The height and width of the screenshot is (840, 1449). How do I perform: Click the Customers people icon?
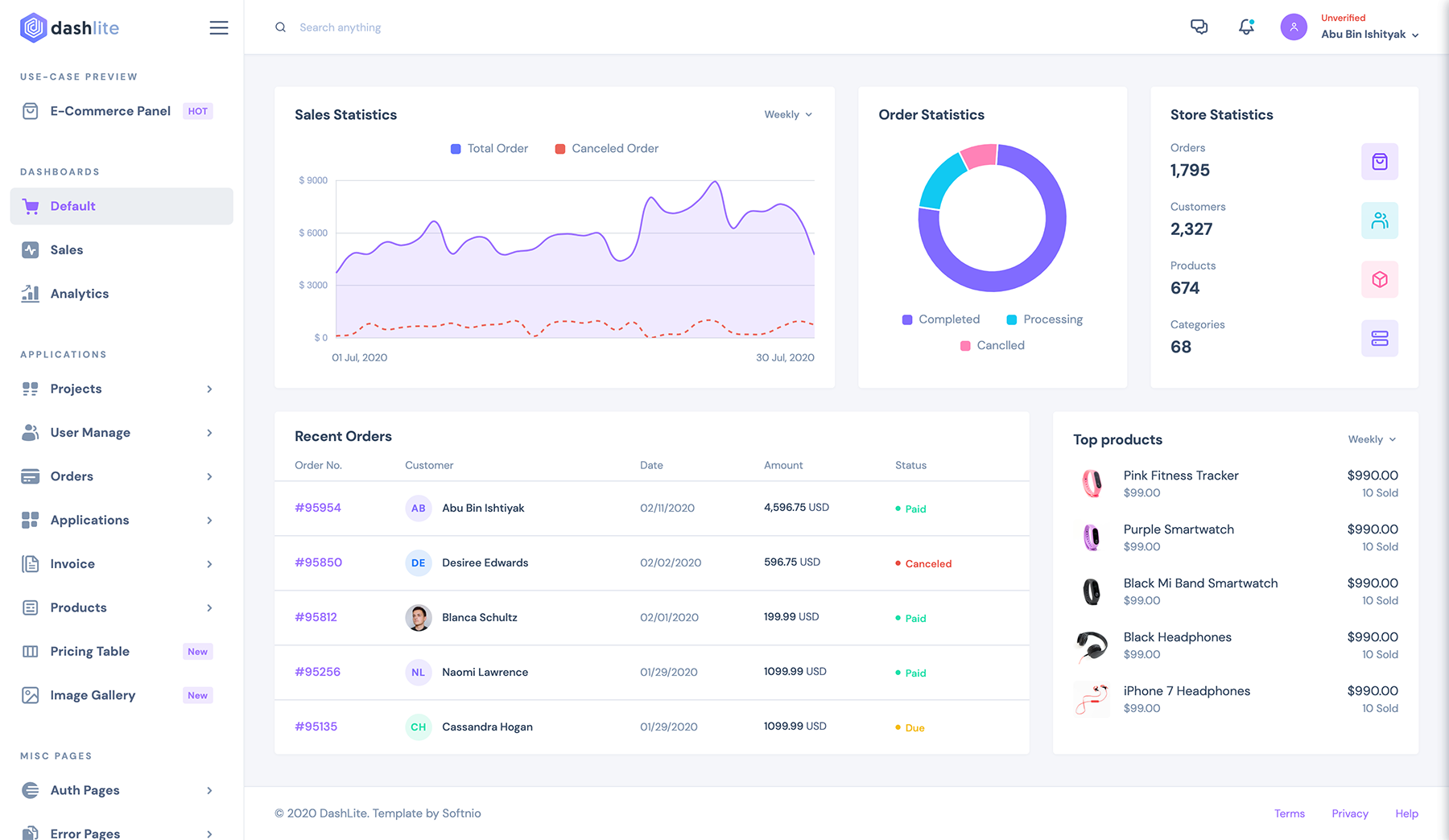coord(1379,220)
